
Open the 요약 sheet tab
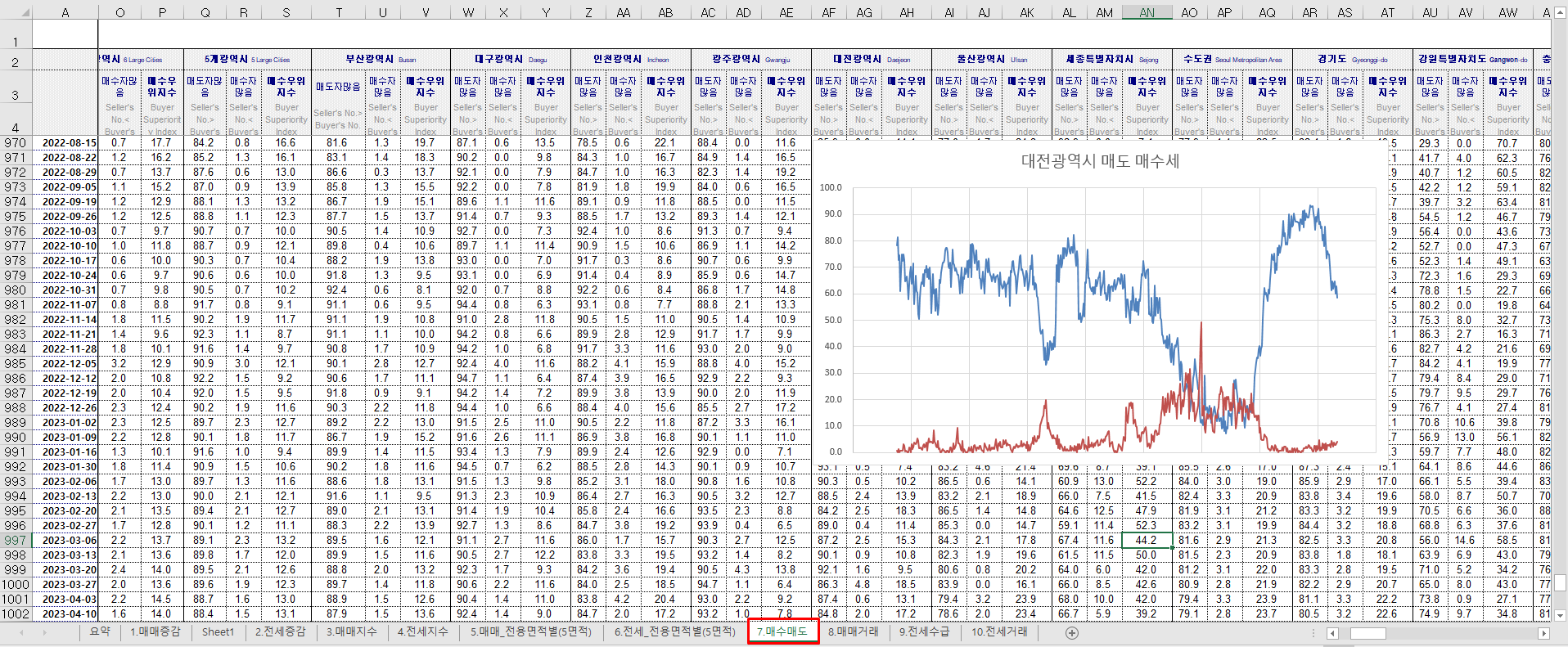[100, 631]
